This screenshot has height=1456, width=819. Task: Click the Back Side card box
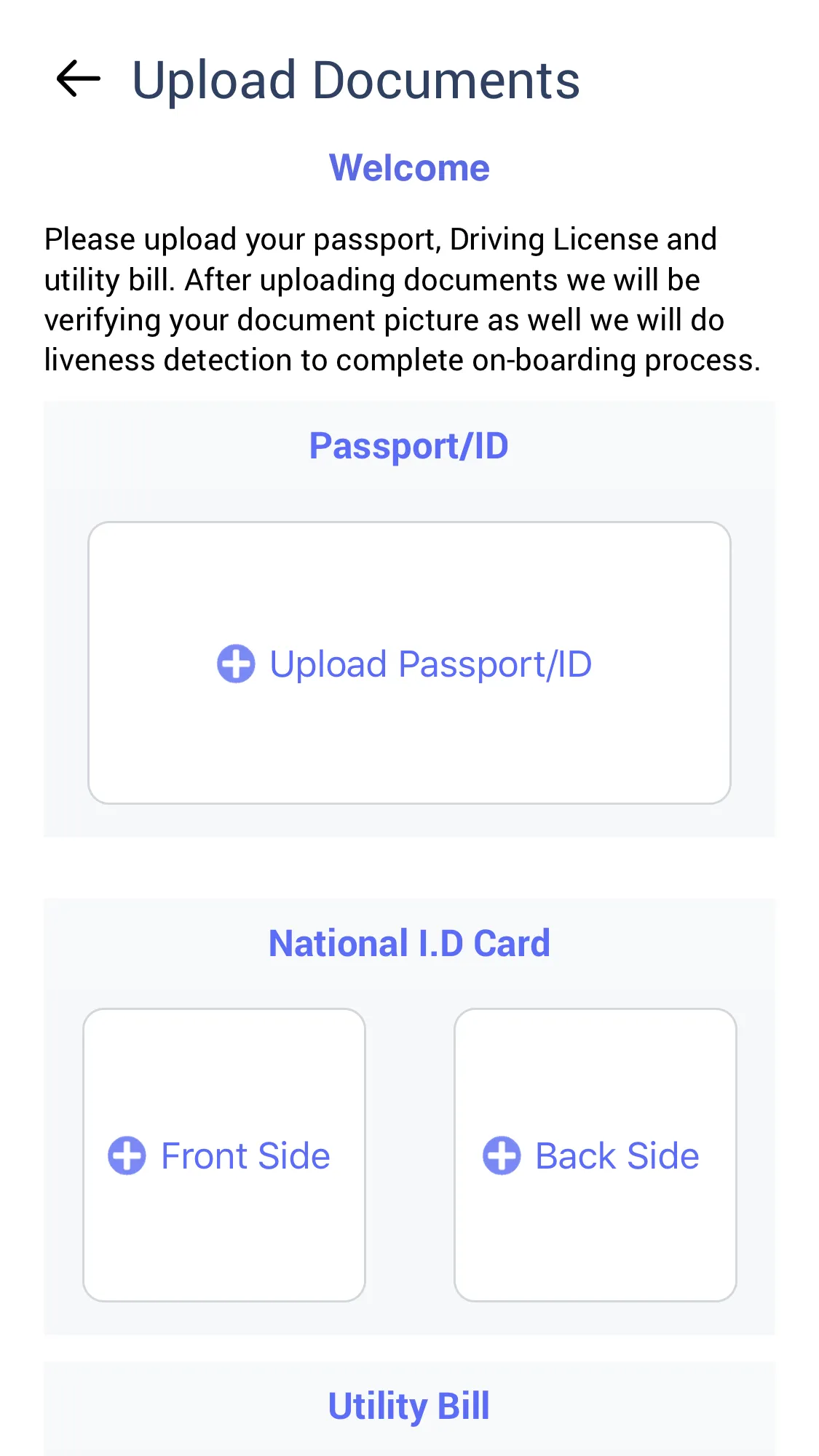596,1155
